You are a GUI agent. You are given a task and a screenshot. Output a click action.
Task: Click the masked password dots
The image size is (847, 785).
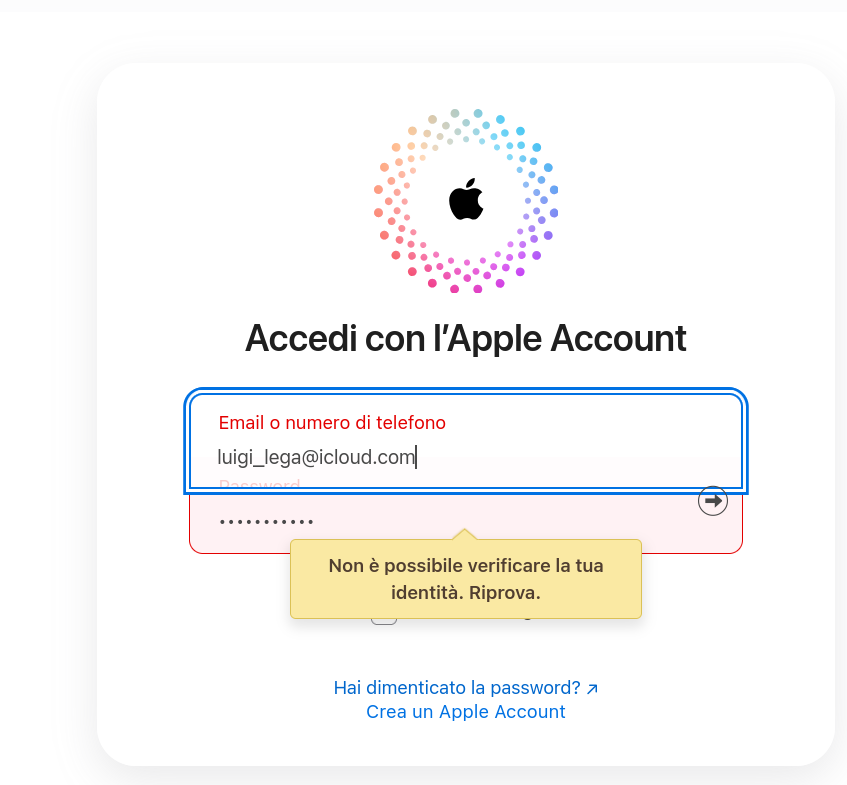click(266, 522)
